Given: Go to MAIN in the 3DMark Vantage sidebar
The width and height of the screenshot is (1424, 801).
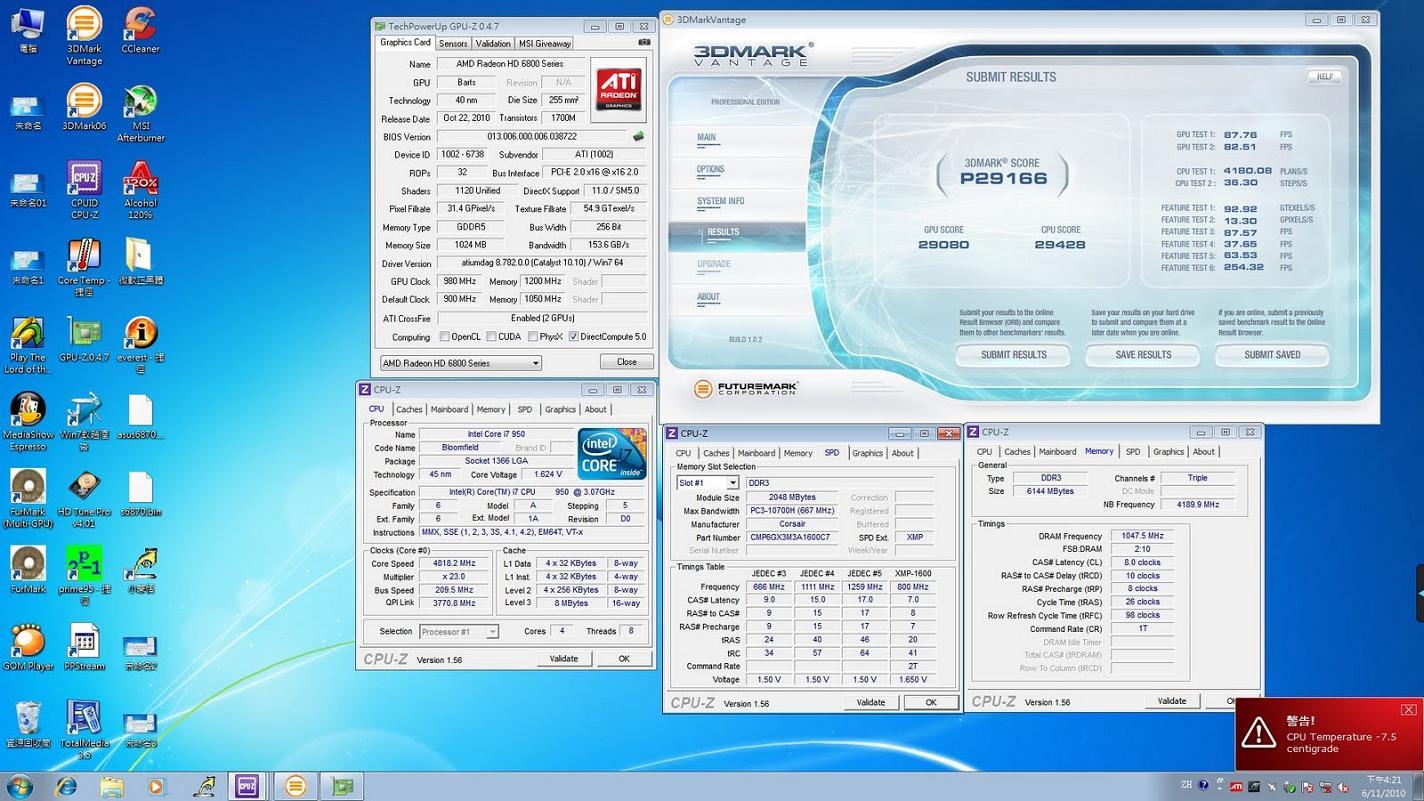Looking at the screenshot, I should pos(707,138).
